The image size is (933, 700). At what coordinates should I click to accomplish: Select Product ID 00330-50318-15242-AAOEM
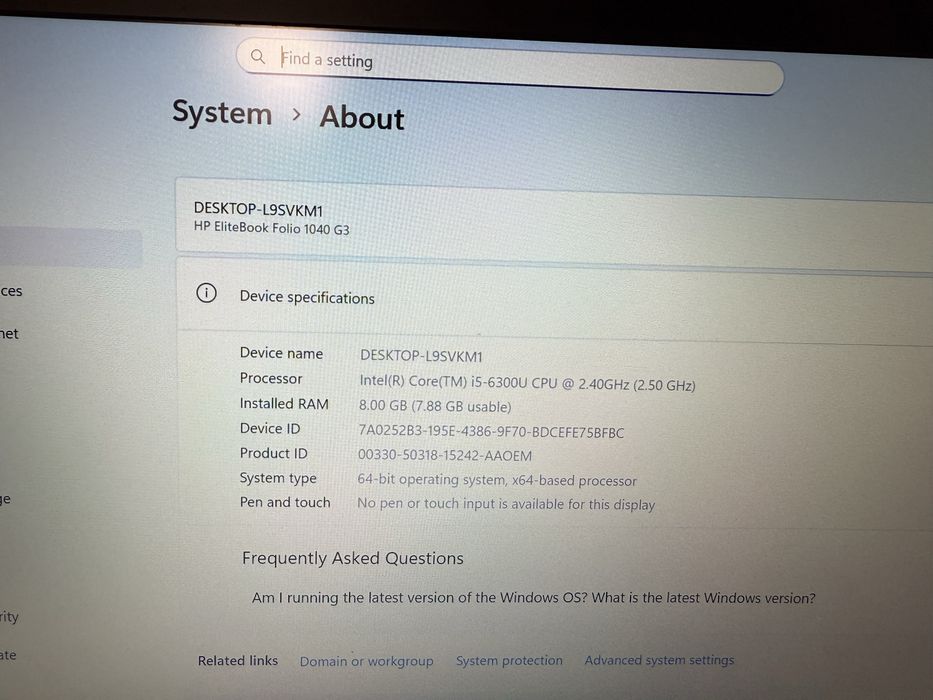(444, 455)
